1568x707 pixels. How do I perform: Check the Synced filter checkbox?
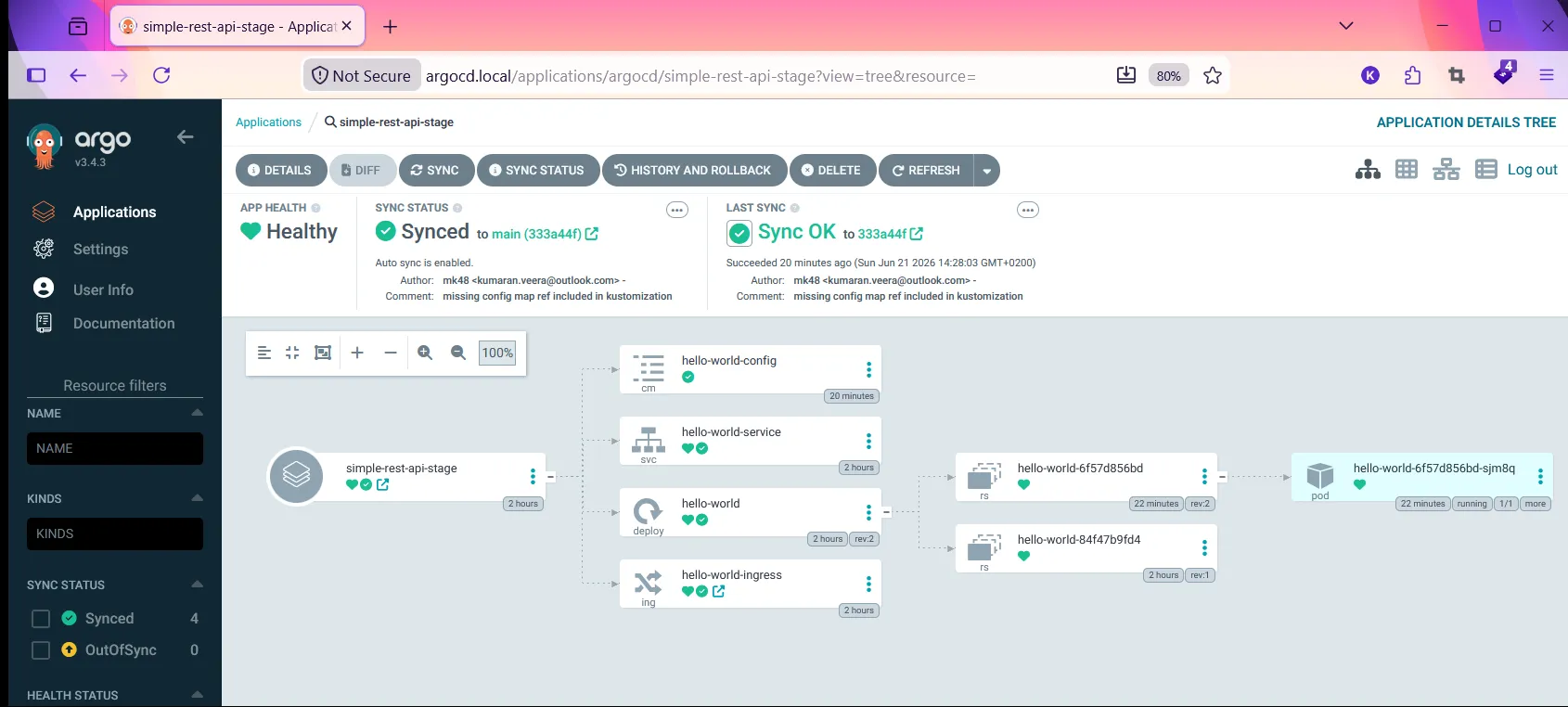(41, 619)
